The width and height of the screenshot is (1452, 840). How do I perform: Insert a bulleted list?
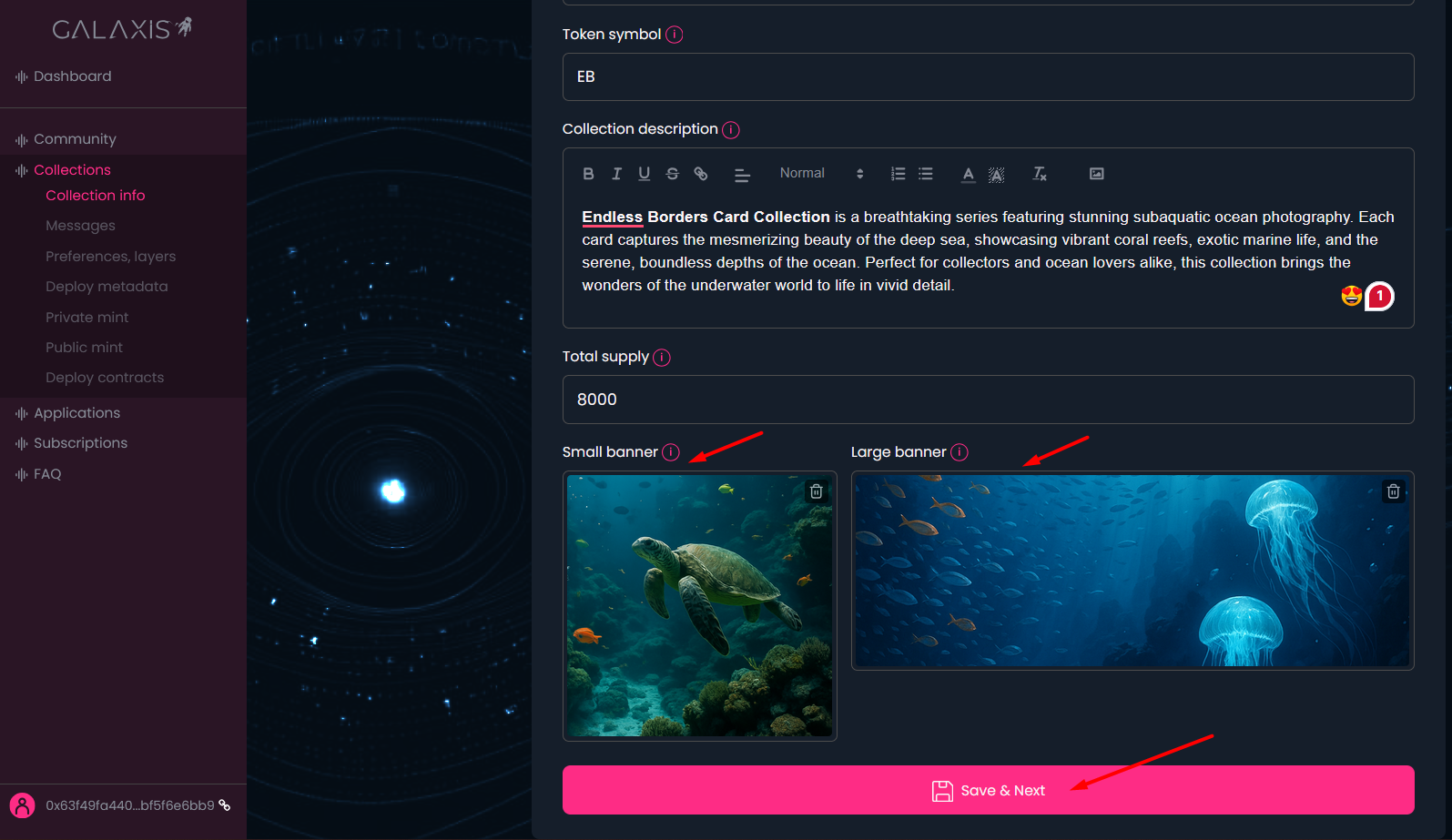[x=926, y=174]
